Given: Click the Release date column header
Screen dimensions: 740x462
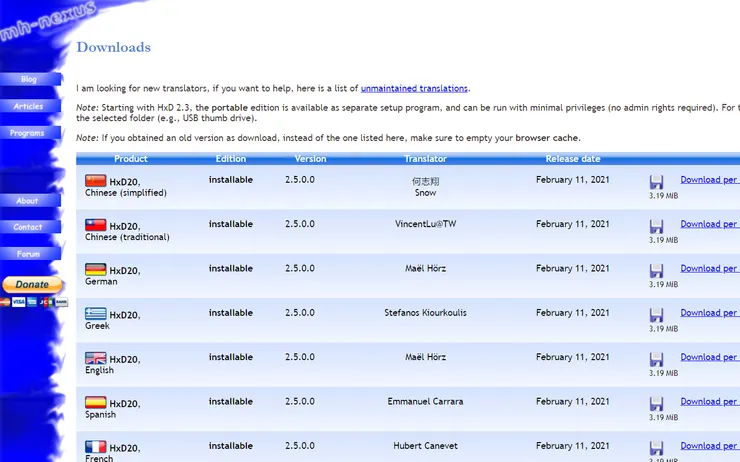Looking at the screenshot, I should point(573,159).
